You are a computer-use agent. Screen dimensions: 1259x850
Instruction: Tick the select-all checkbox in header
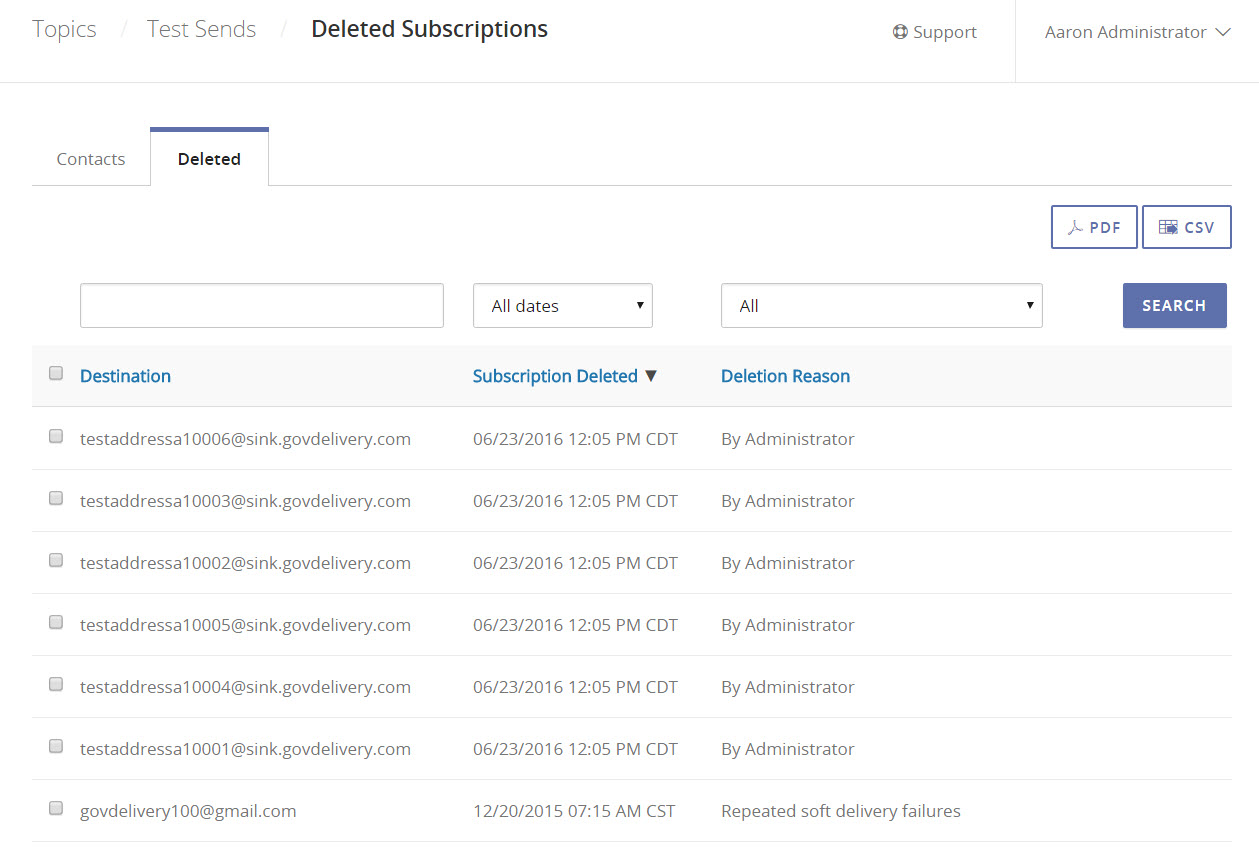pos(56,373)
